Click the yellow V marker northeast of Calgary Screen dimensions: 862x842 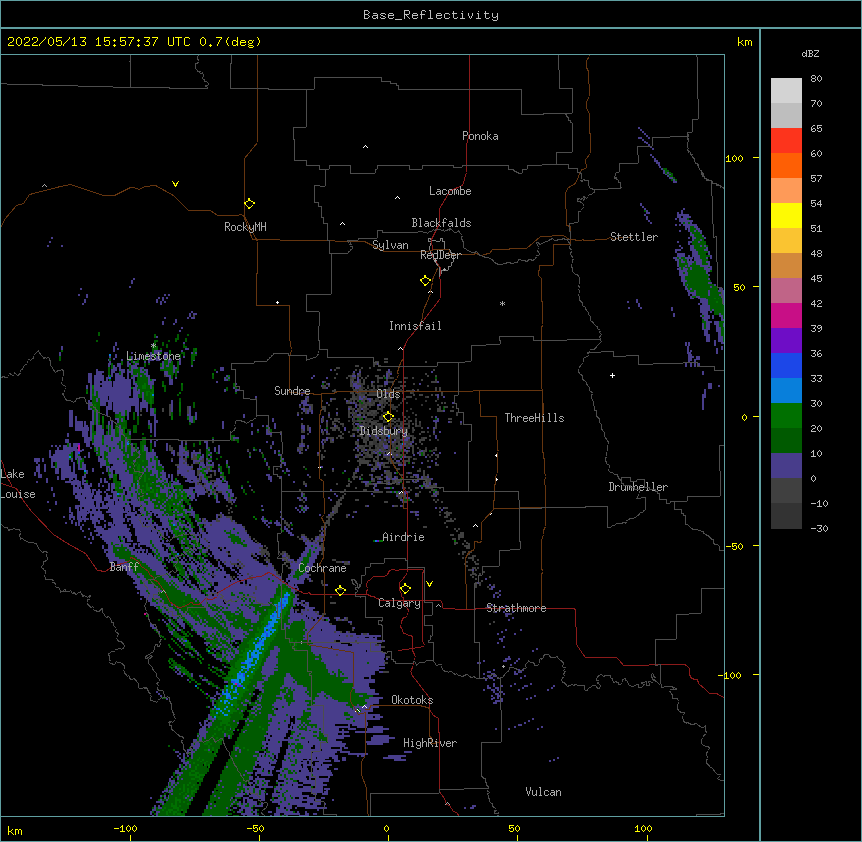tap(429, 584)
